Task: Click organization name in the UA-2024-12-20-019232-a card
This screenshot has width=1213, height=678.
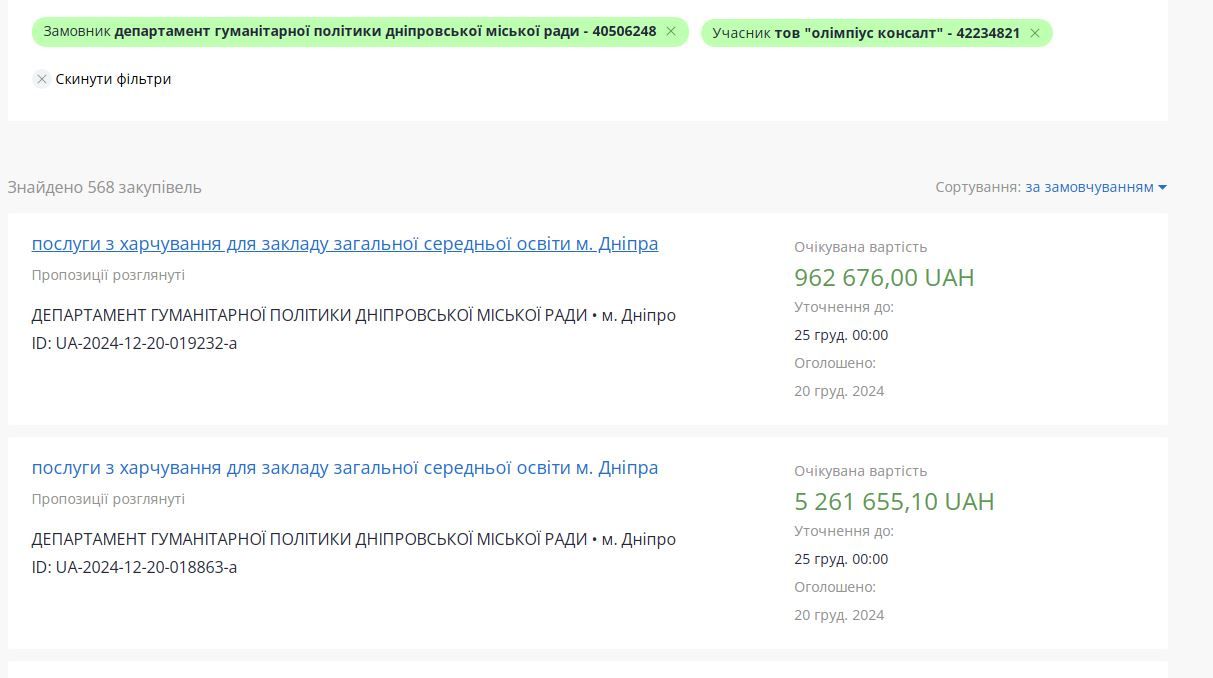Action: pyautogui.click(x=309, y=315)
